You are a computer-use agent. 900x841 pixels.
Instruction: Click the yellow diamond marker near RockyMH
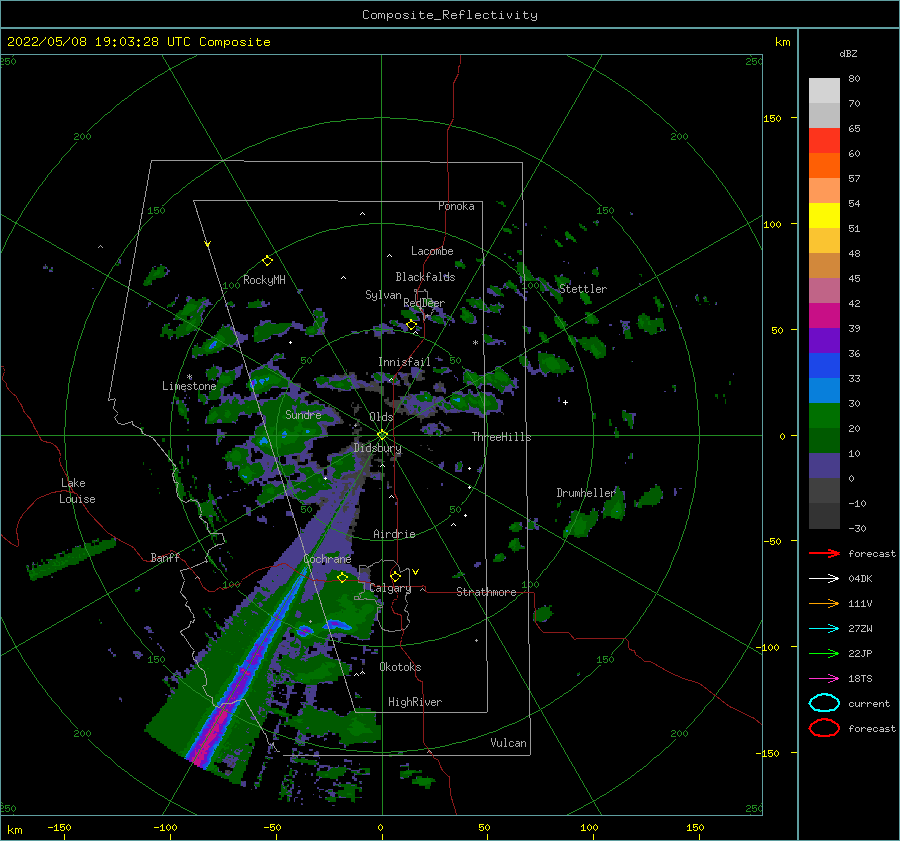[267, 261]
